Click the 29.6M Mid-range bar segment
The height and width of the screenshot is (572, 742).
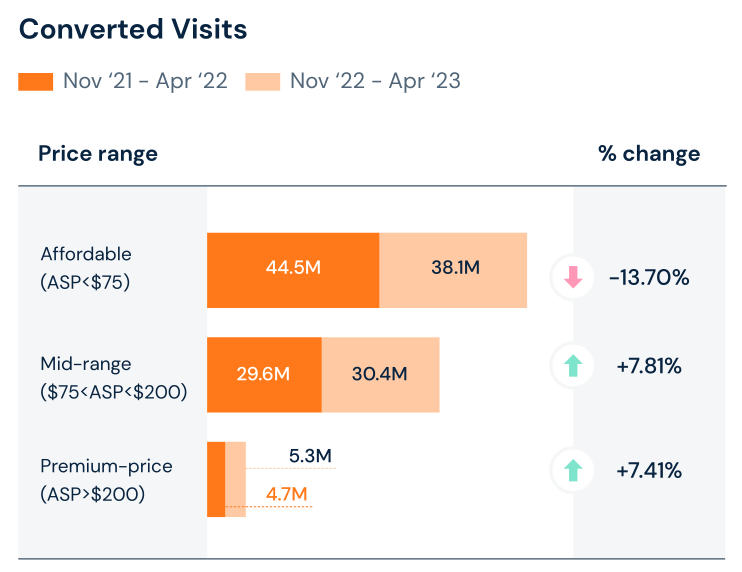[264, 375]
